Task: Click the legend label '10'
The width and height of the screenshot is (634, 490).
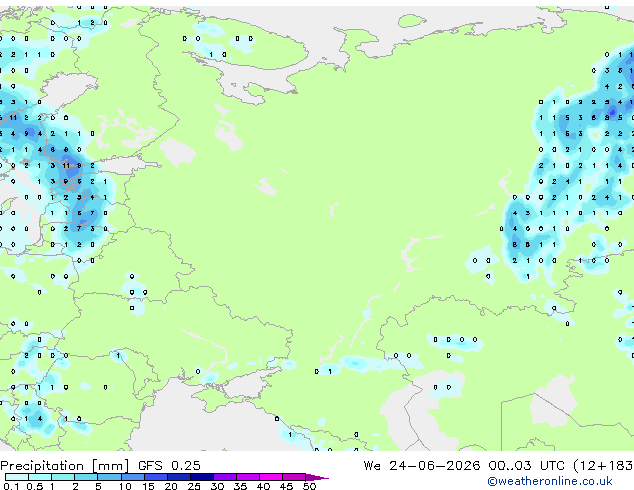Action: pos(125,486)
